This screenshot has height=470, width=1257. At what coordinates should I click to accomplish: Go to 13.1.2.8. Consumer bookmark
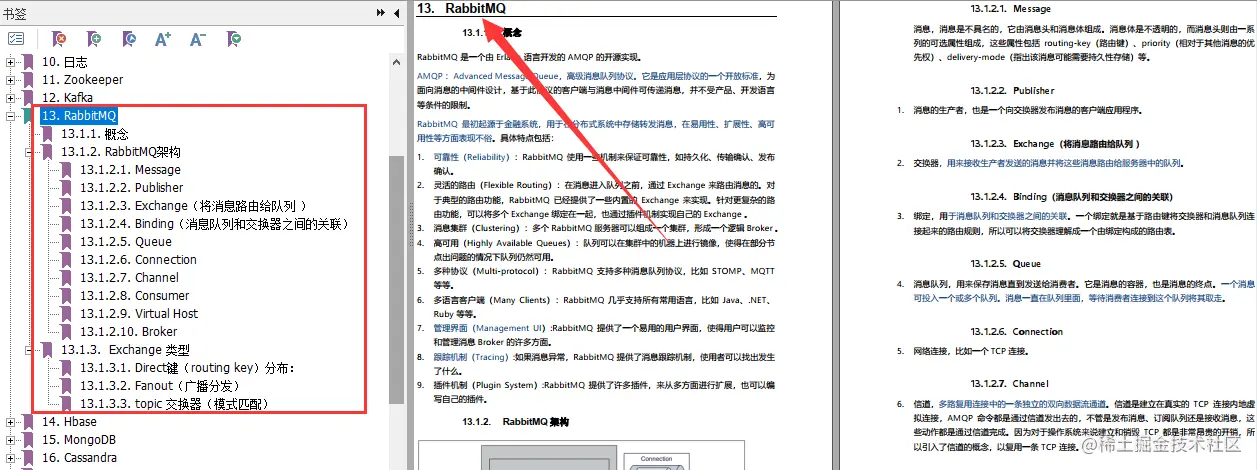(135, 296)
